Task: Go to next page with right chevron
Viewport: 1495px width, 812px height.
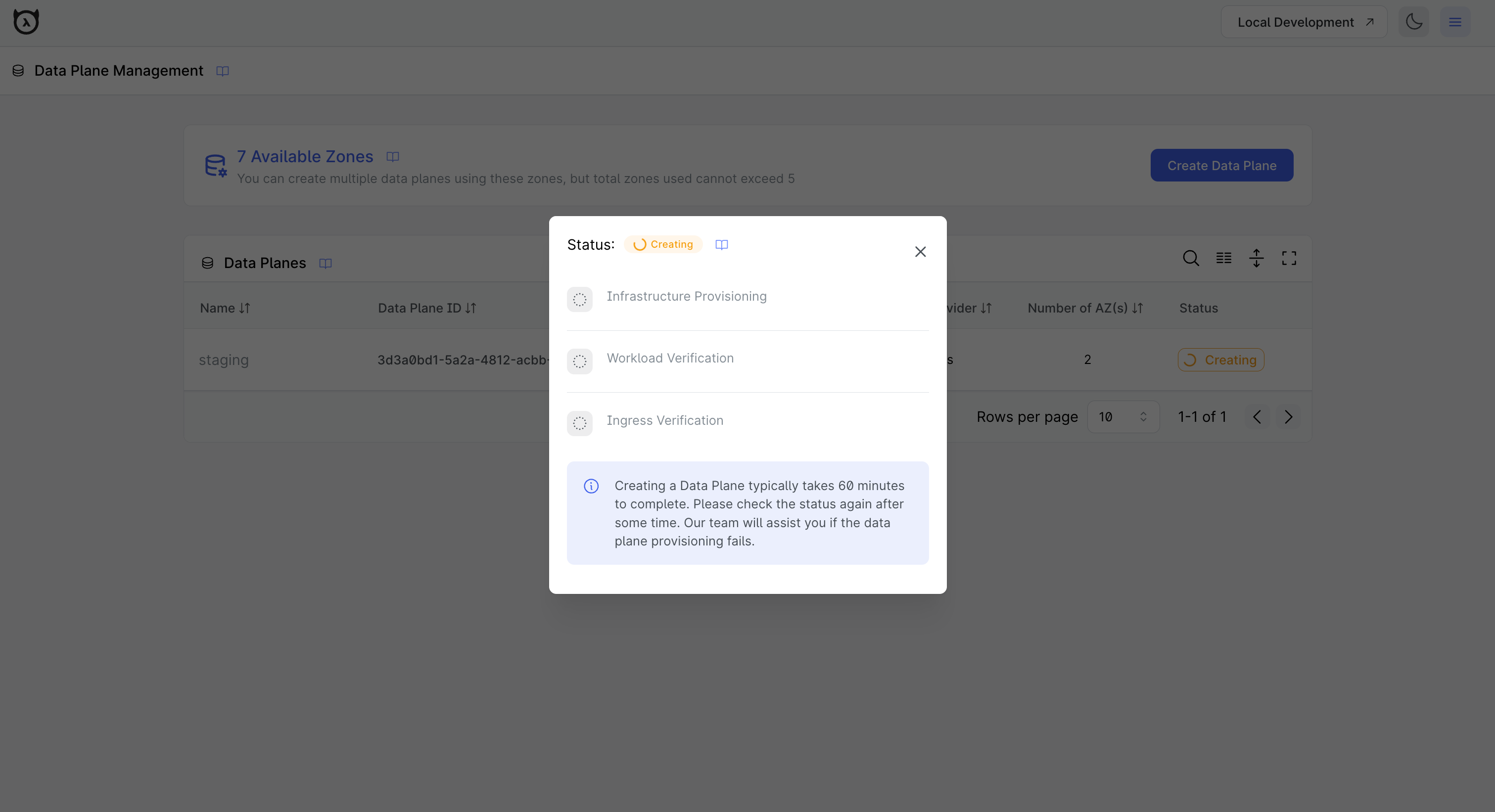Action: pyautogui.click(x=1288, y=416)
